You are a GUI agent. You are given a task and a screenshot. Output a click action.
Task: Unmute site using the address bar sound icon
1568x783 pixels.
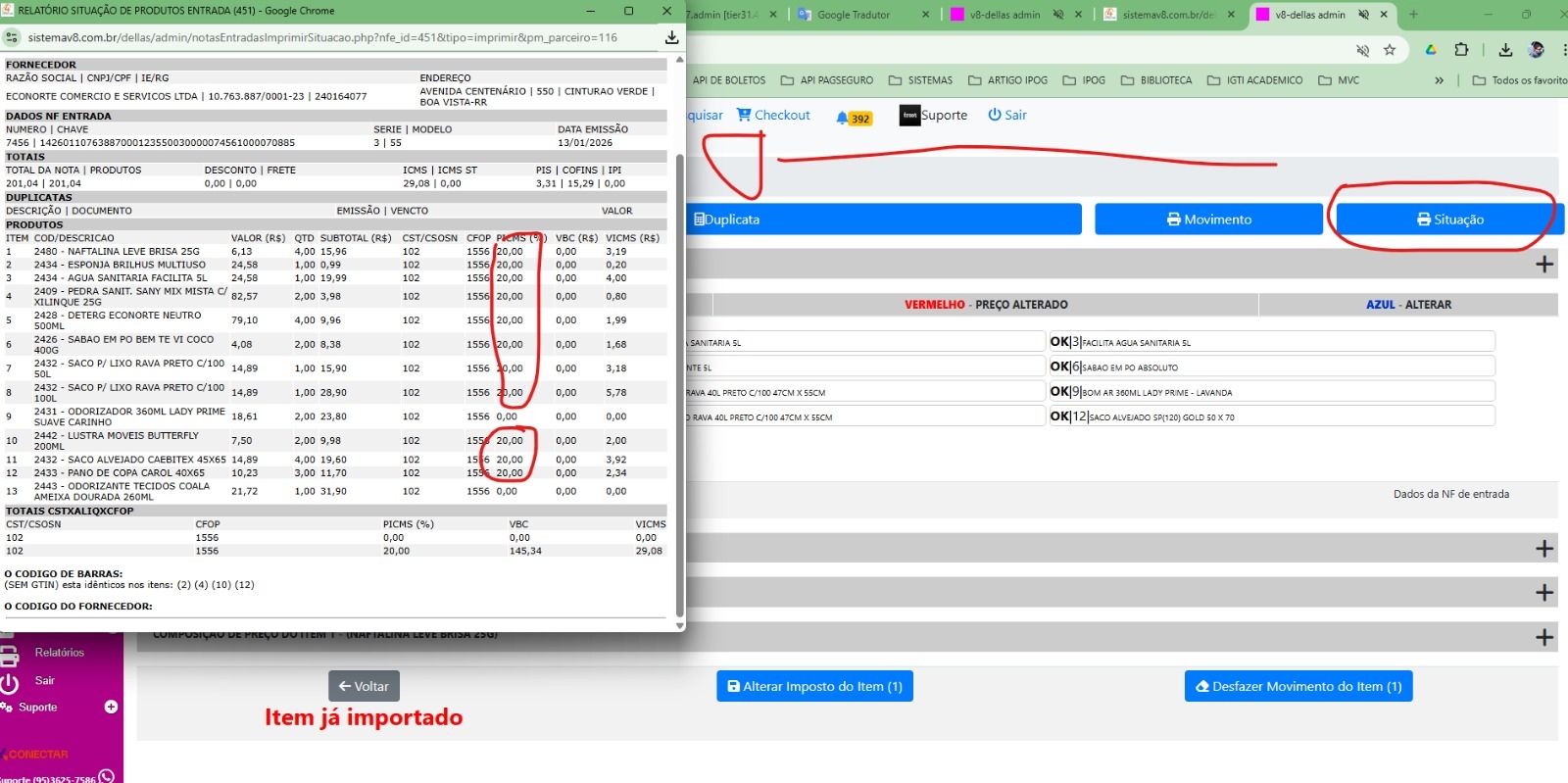tap(1362, 50)
